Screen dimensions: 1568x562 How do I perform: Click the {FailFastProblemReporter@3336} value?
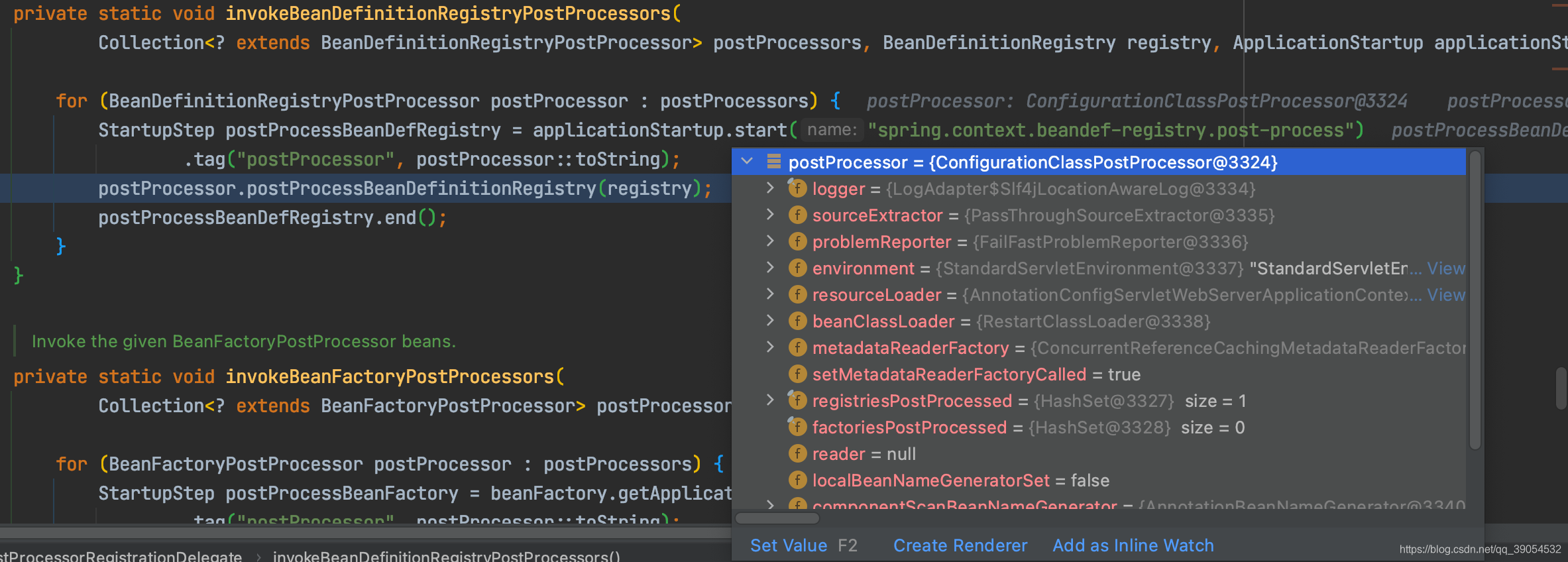[x=1111, y=242]
